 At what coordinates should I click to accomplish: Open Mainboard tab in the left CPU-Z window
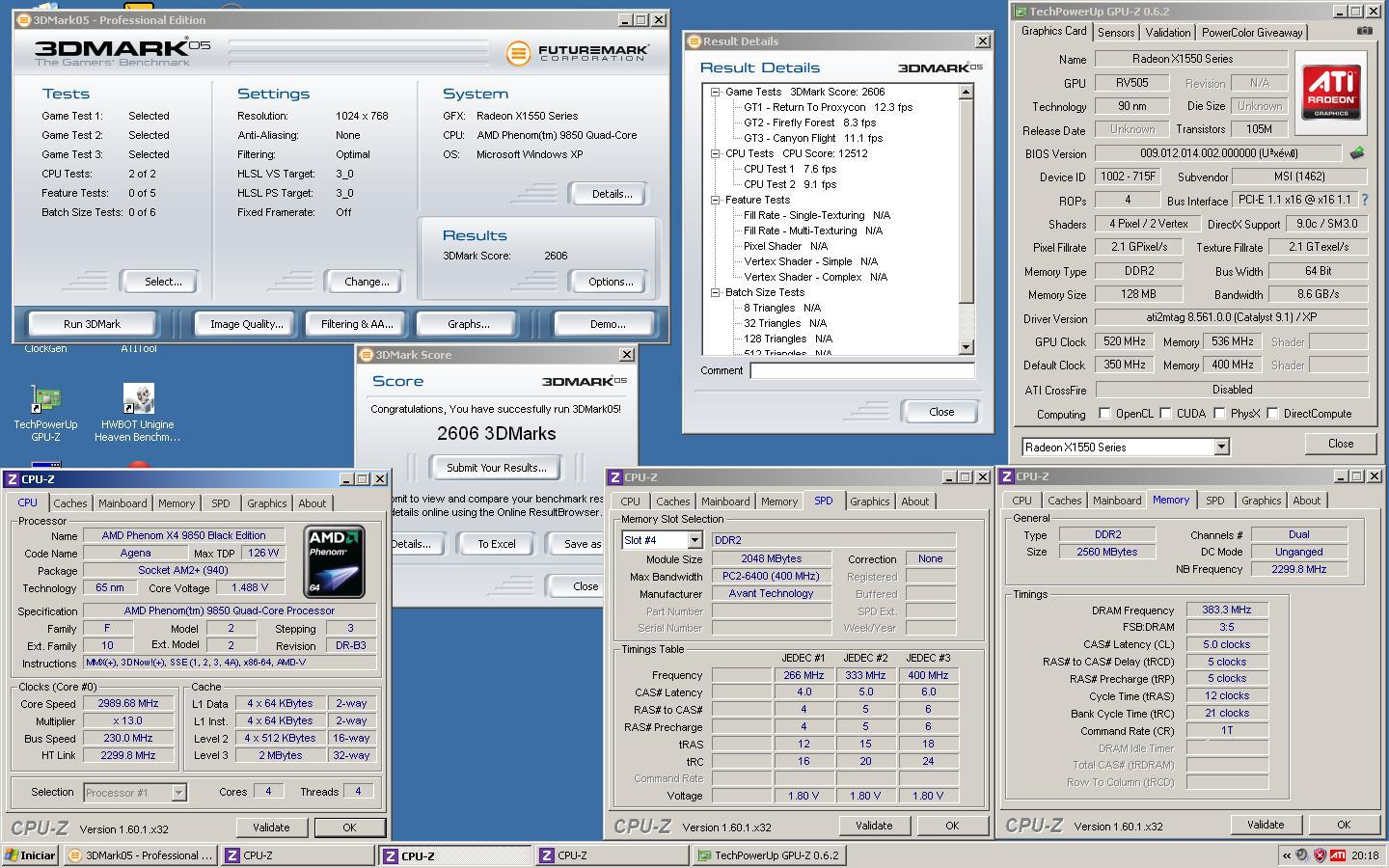point(123,502)
